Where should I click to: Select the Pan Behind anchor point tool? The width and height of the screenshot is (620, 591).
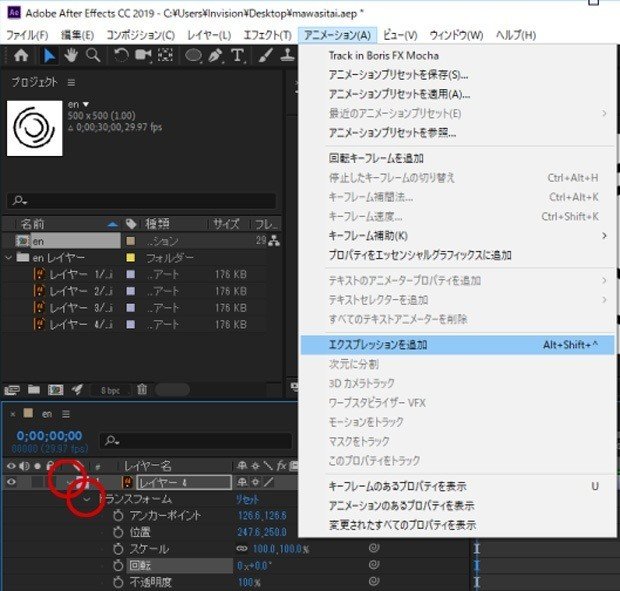pyautogui.click(x=165, y=55)
